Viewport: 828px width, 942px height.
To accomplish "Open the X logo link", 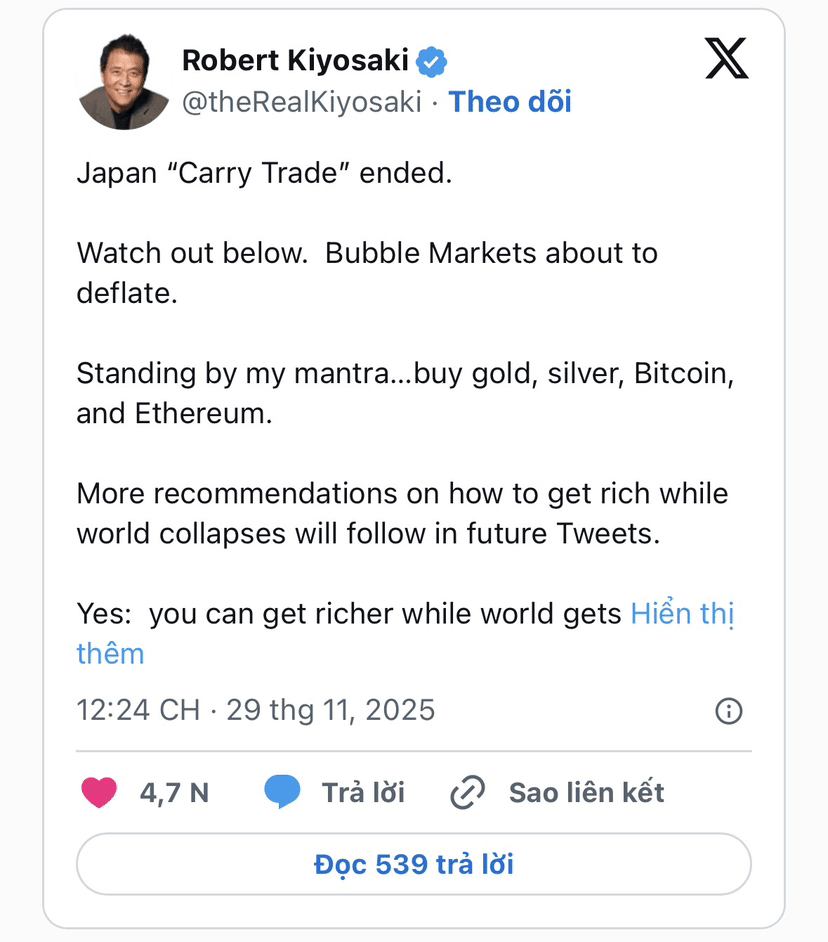I will 726,61.
